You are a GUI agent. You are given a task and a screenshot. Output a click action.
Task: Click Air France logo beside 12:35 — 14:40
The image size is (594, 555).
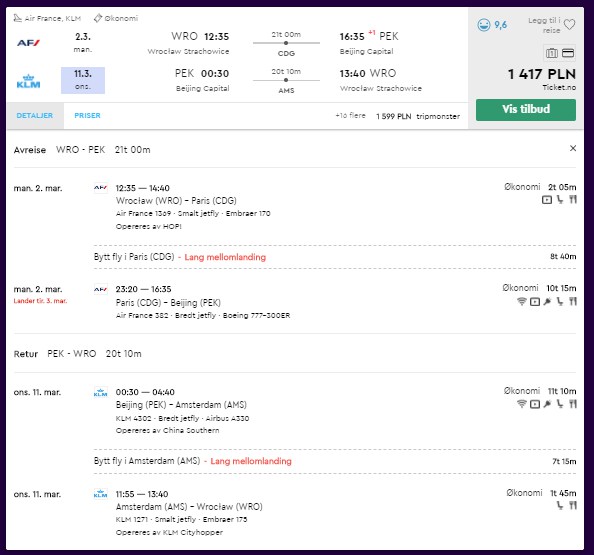[x=100, y=188]
